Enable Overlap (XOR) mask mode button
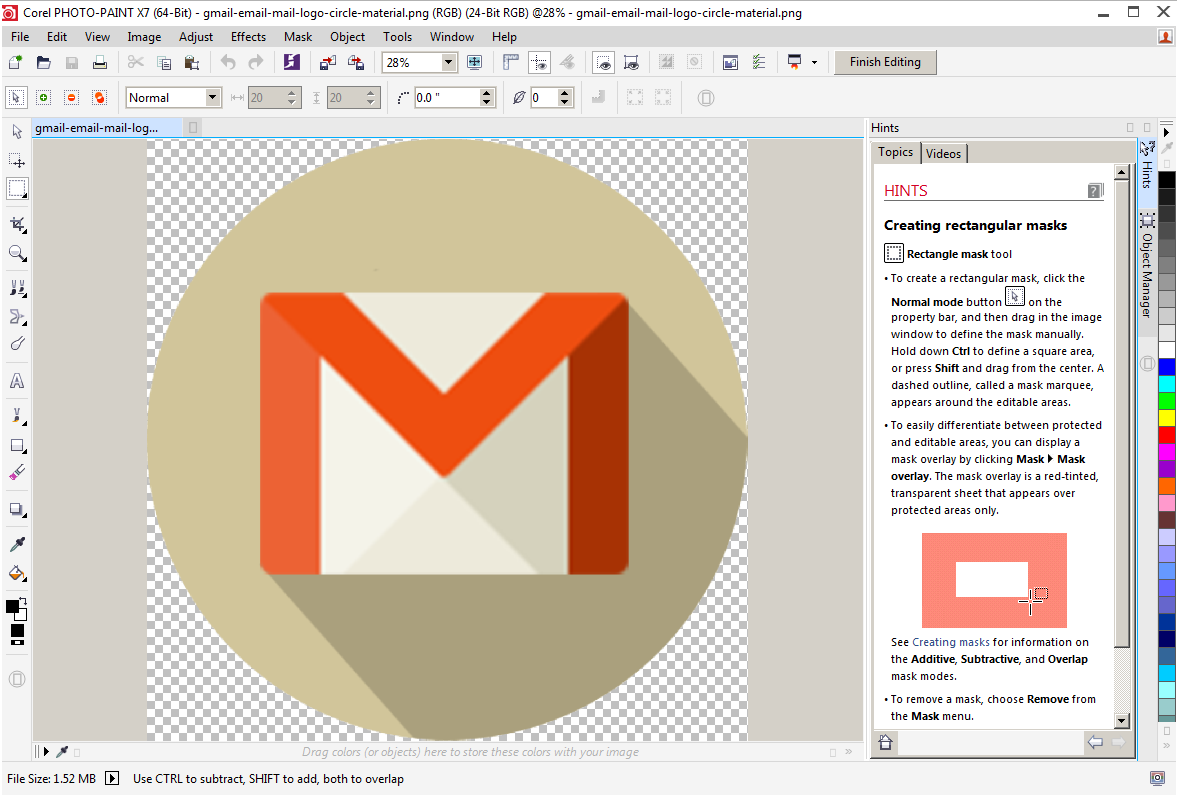This screenshot has width=1177, height=799. pyautogui.click(x=99, y=98)
